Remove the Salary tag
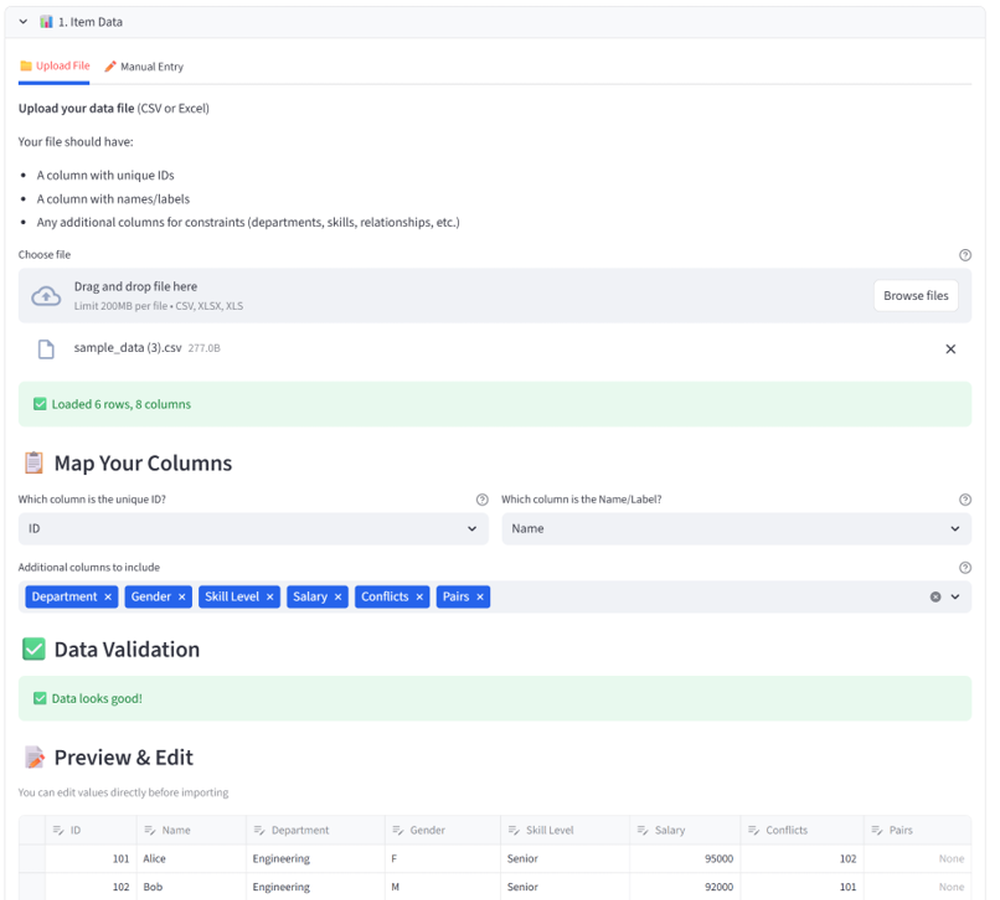 (x=338, y=597)
